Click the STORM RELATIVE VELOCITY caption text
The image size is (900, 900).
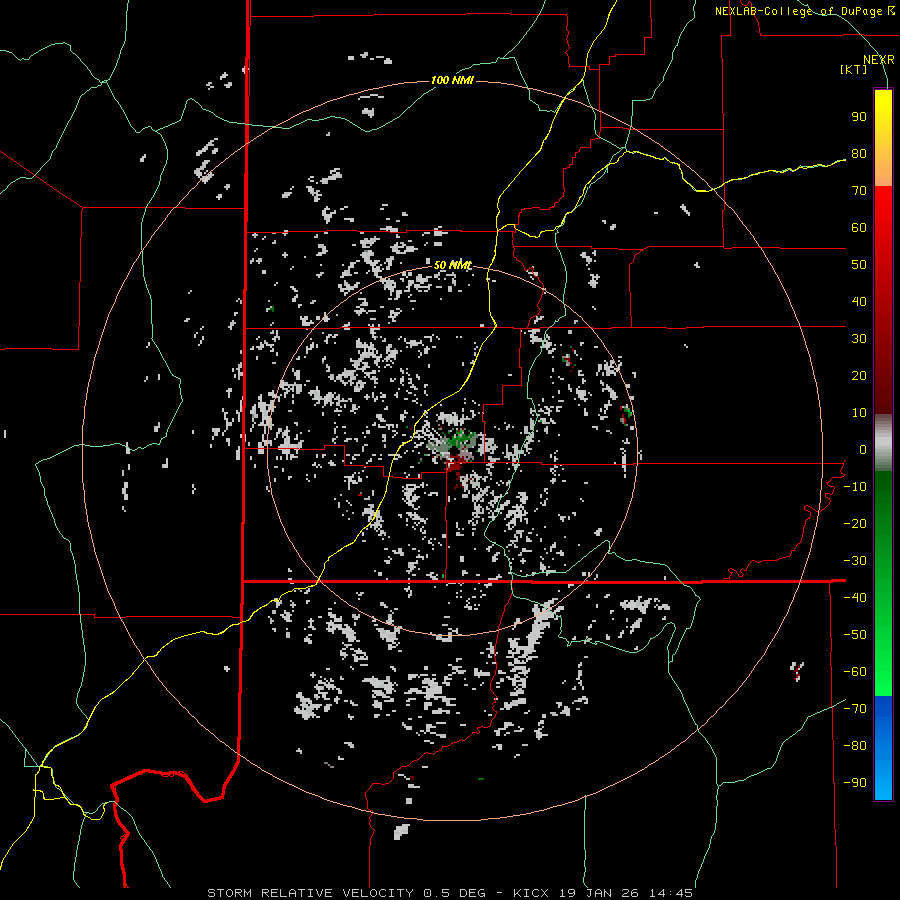(x=310, y=893)
